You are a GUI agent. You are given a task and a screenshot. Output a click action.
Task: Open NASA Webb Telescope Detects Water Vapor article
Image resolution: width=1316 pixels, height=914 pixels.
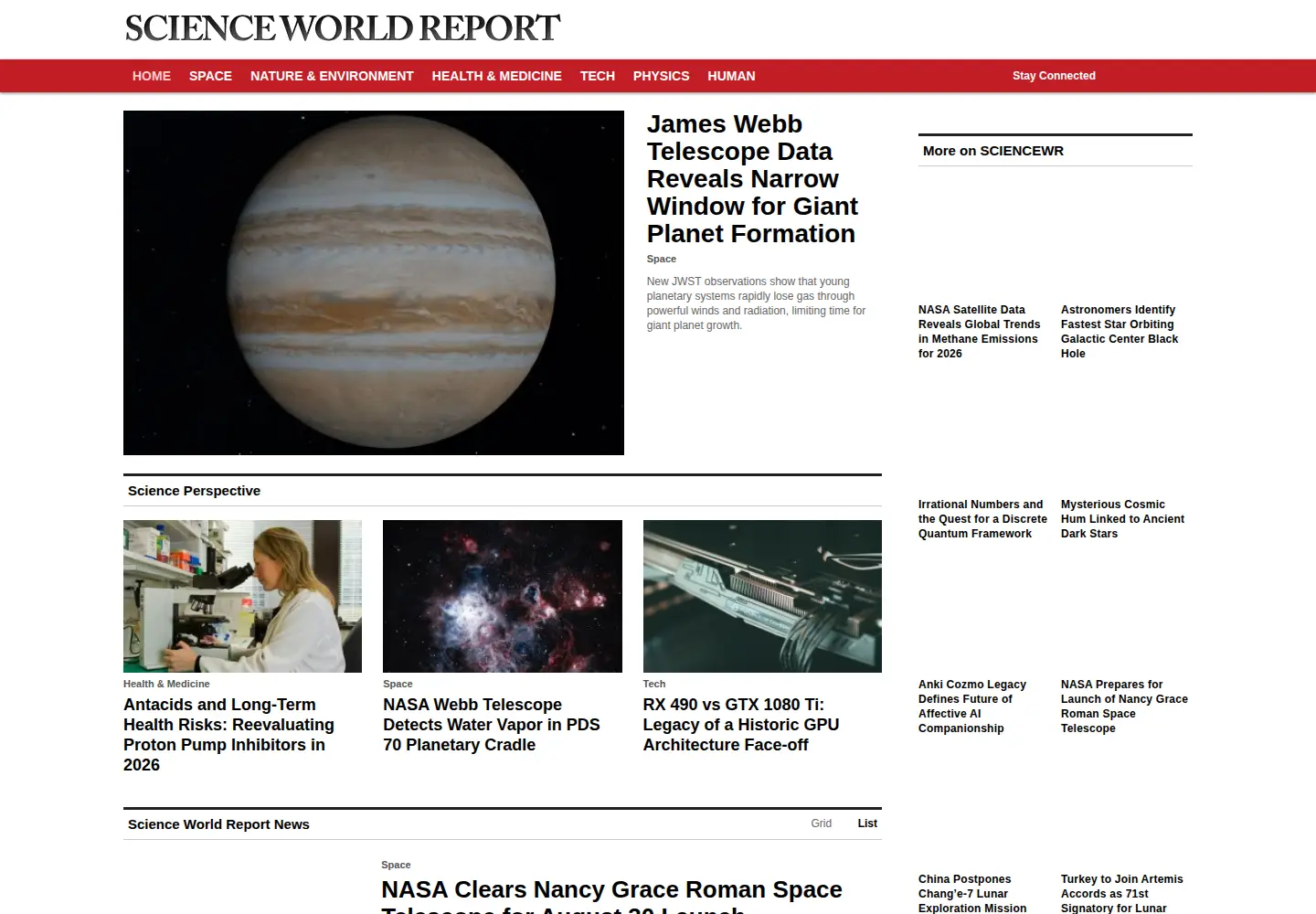tap(492, 725)
